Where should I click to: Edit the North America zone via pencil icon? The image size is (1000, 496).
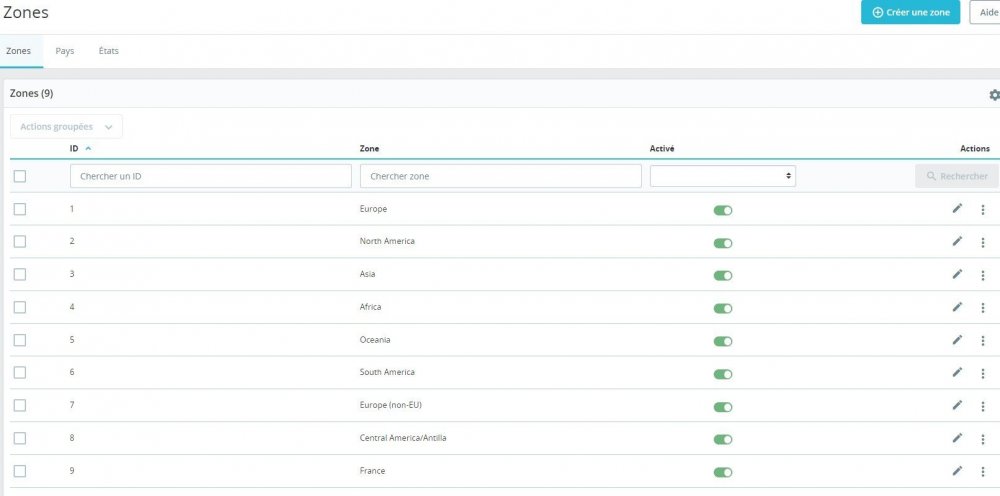click(957, 241)
